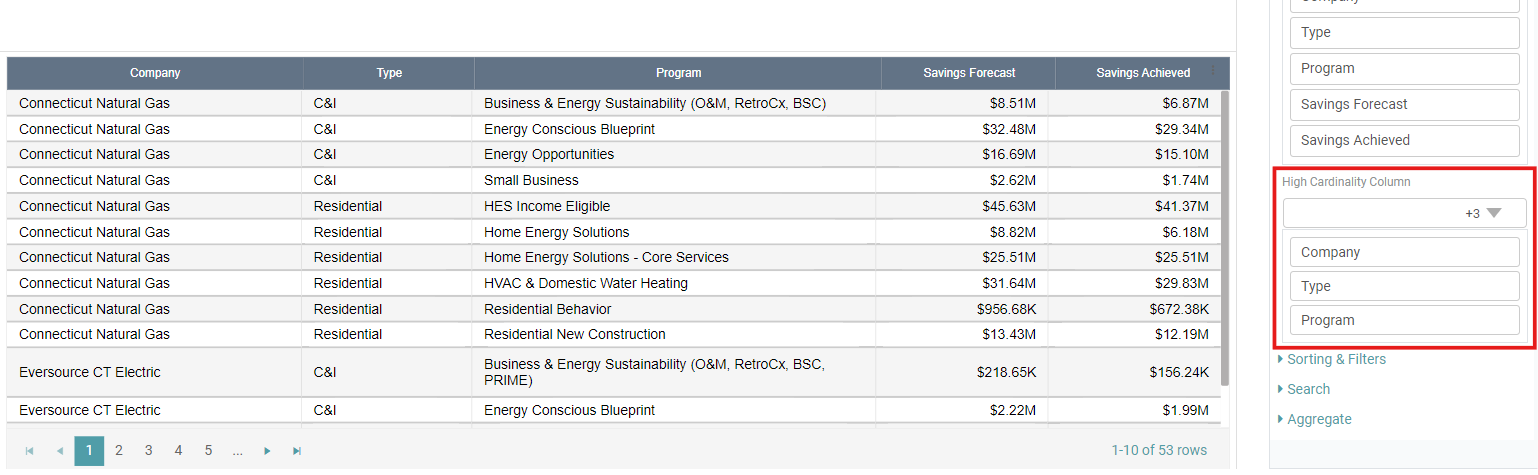This screenshot has width=1538, height=475.
Task: Expand the Sorting & Filters section
Action: pyautogui.click(x=1335, y=359)
